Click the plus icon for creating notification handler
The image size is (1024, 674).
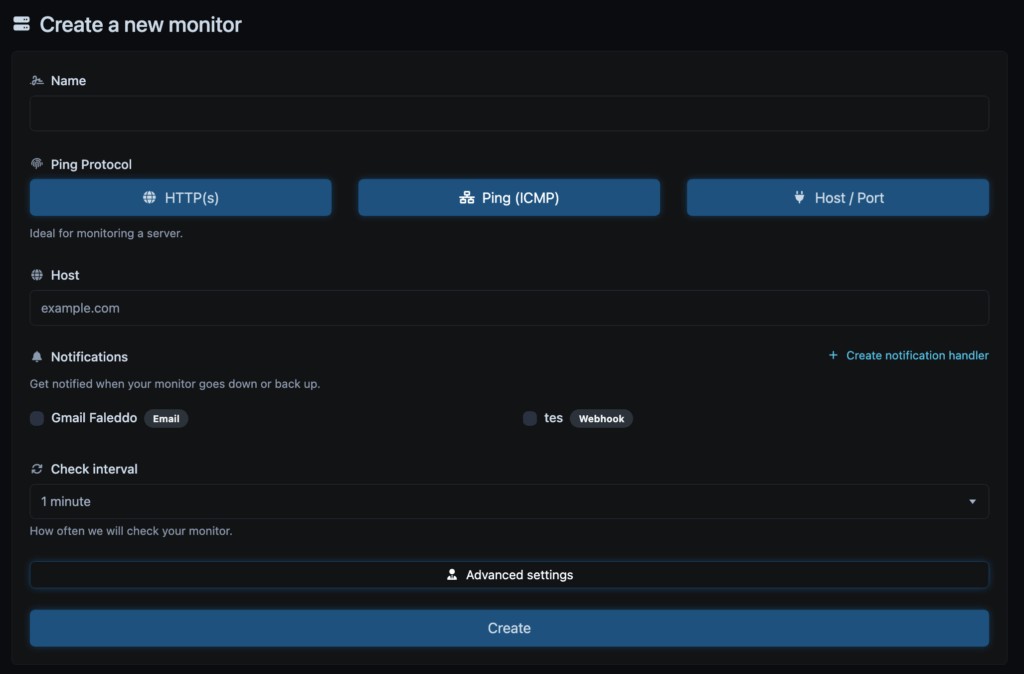point(833,355)
